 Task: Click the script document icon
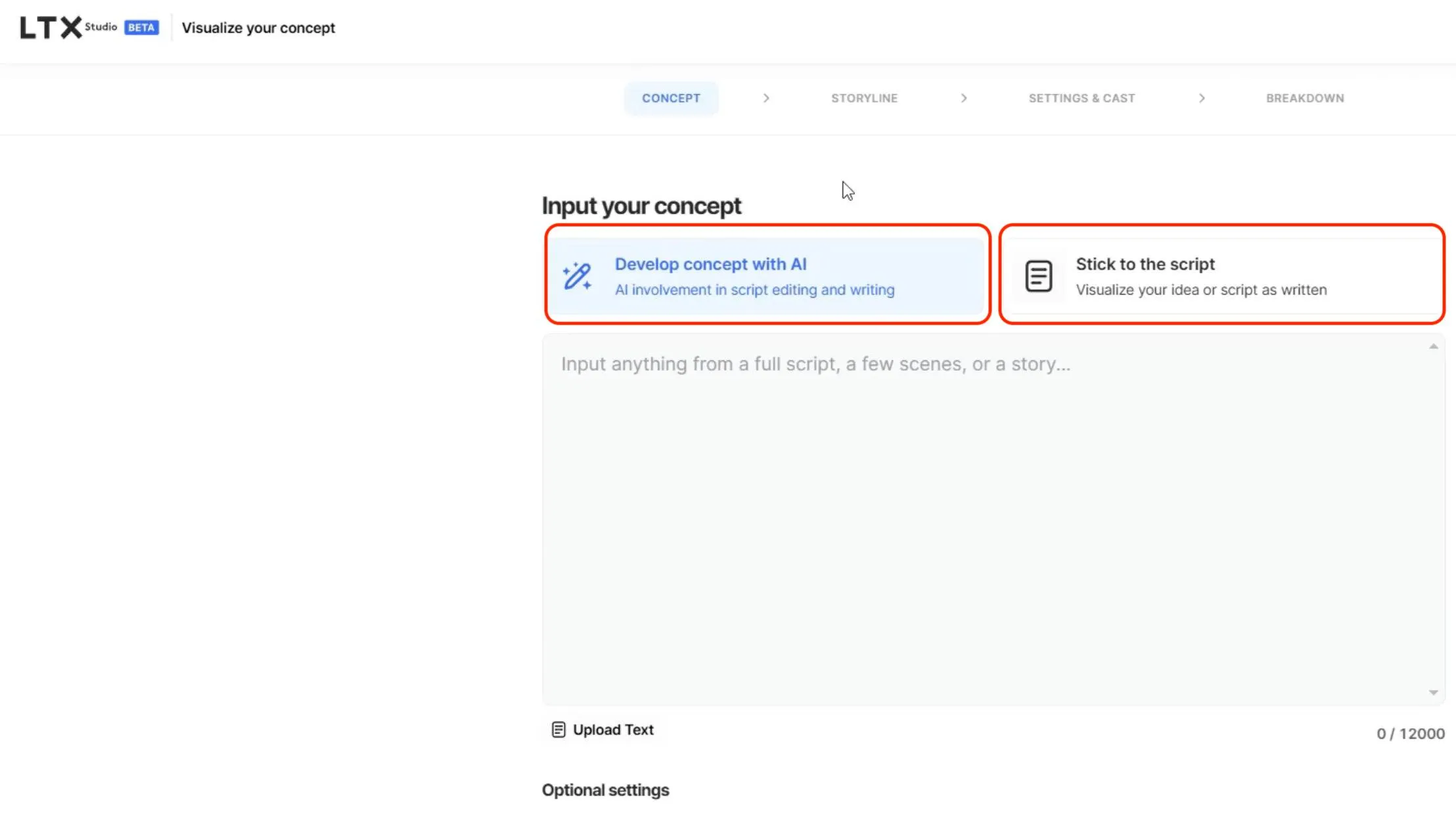tap(1038, 276)
